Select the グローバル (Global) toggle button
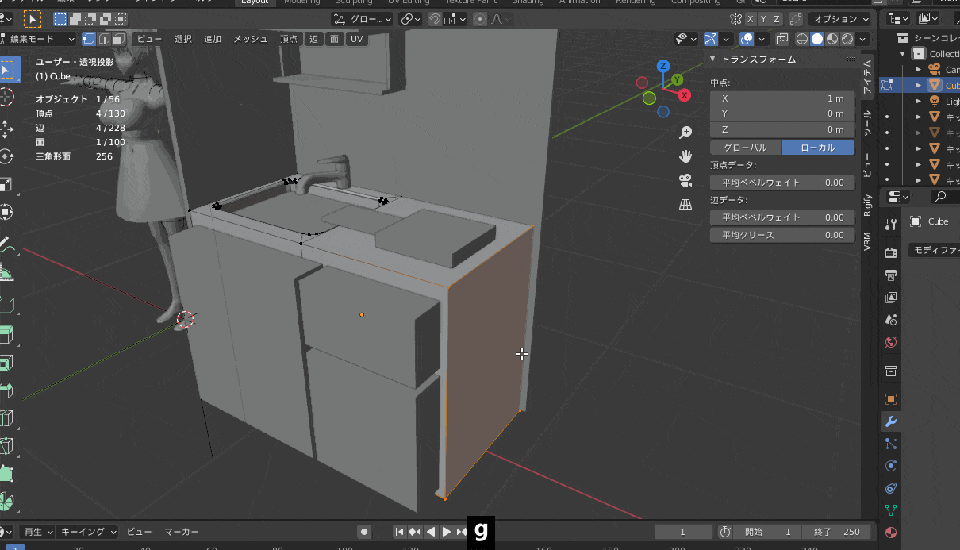 point(745,147)
